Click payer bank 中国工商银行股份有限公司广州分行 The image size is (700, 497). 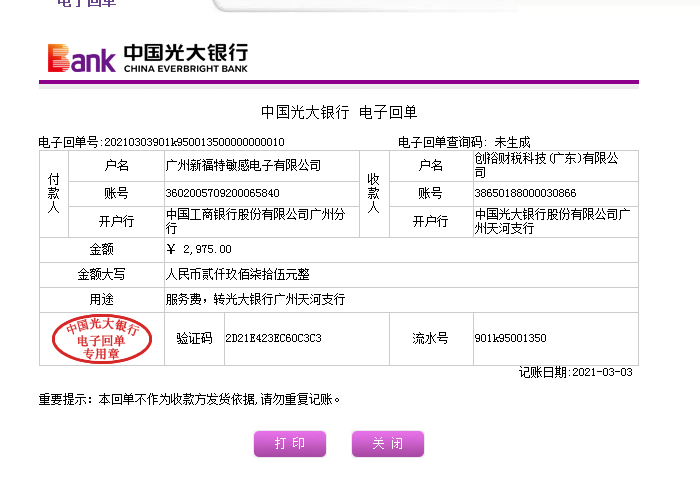pos(255,221)
